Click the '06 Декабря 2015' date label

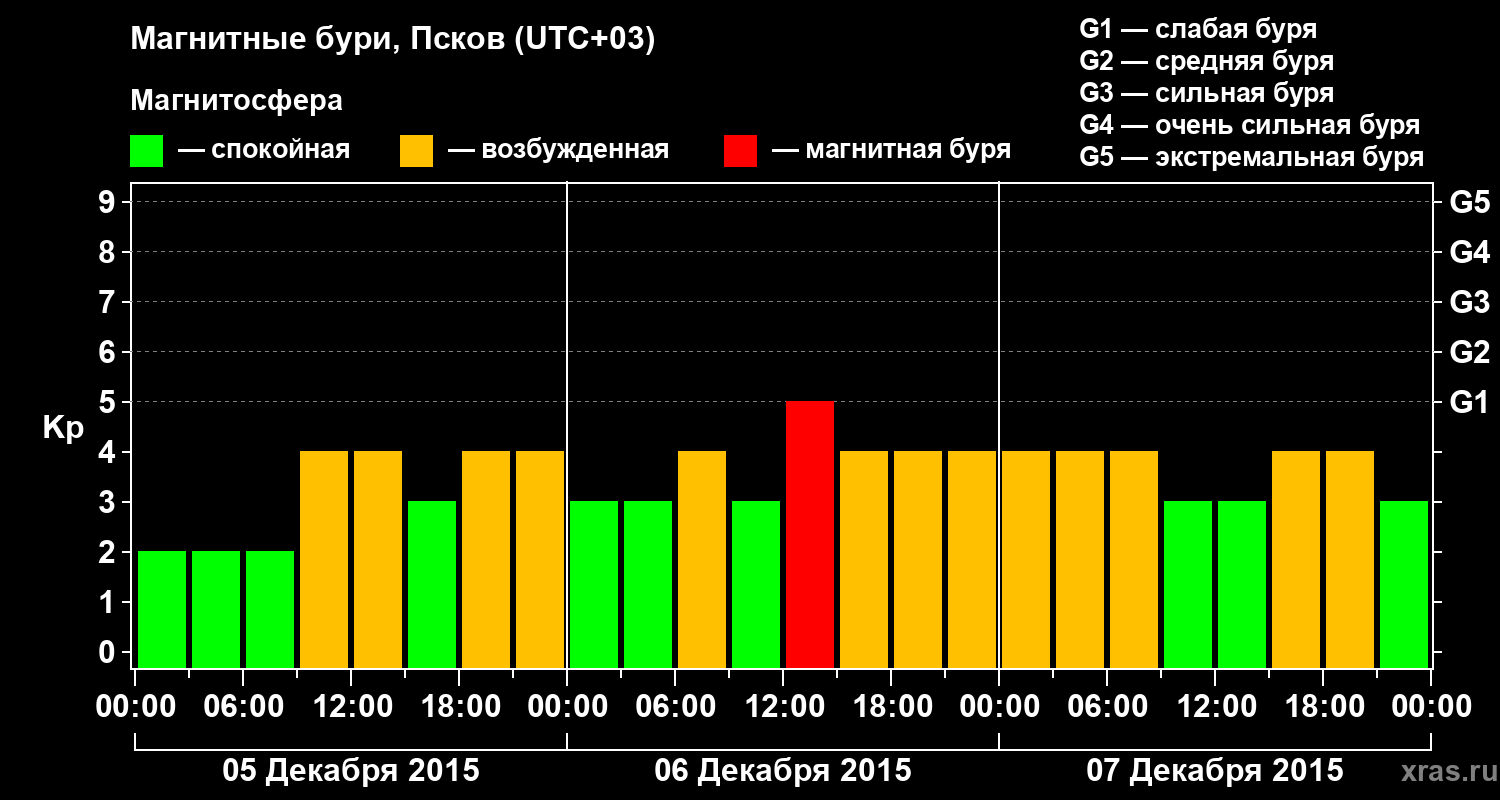[x=783, y=771]
